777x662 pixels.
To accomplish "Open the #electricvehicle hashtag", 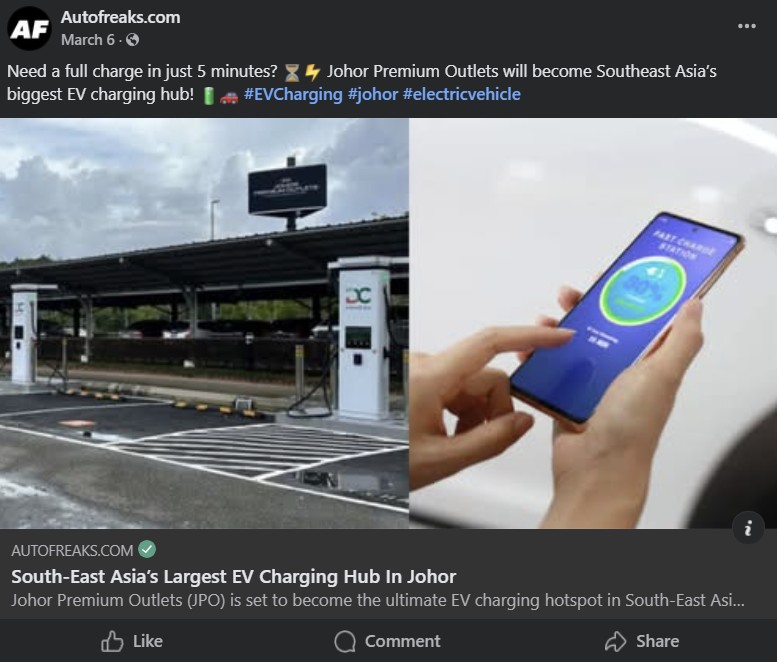I will tap(462, 94).
